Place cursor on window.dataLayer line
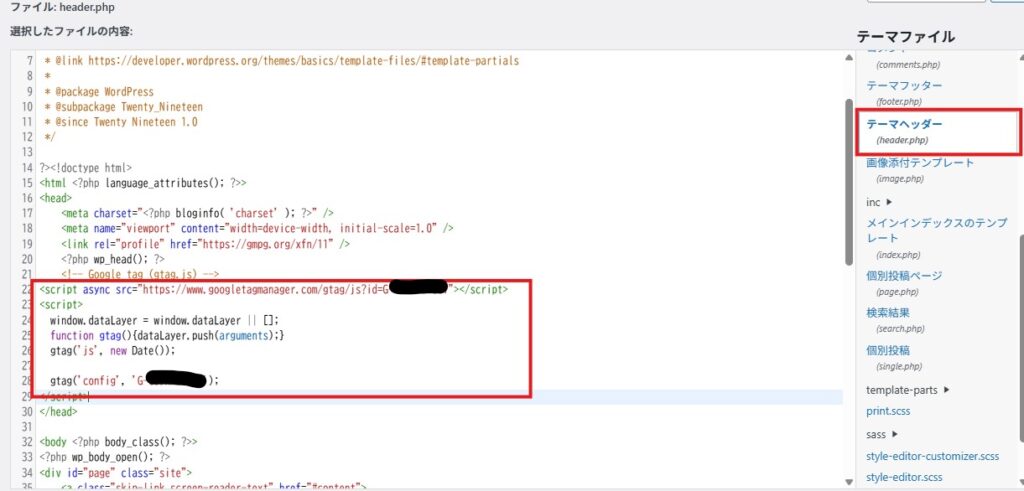The image size is (1024, 491). 164,320
